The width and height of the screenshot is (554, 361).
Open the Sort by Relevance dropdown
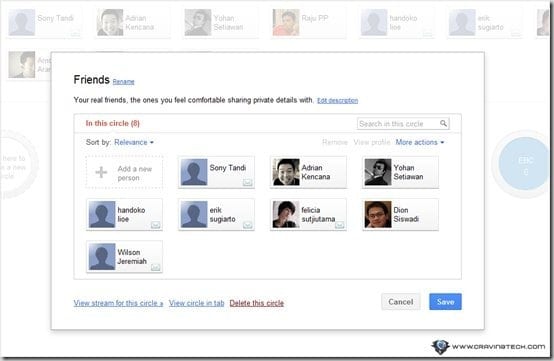pos(134,142)
